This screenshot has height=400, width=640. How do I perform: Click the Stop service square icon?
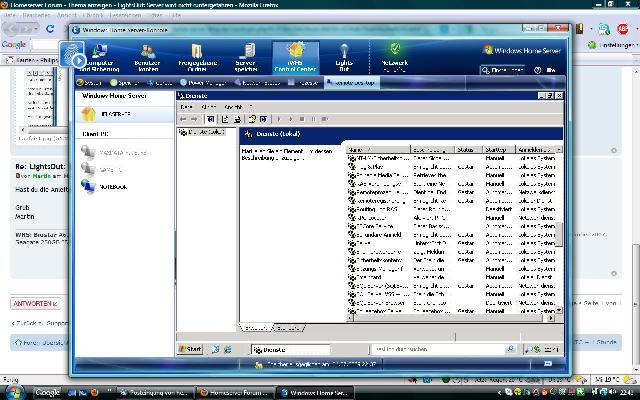302,119
